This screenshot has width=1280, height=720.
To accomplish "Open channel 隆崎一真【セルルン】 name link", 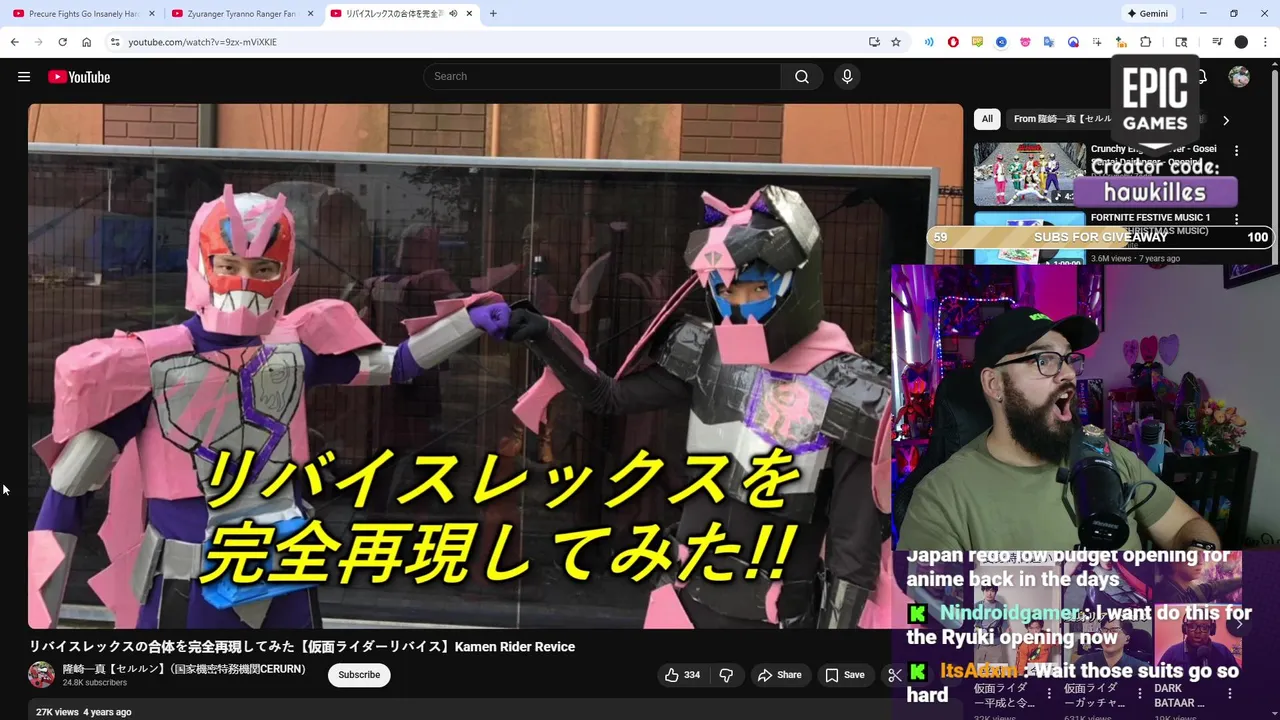I will coord(184,669).
